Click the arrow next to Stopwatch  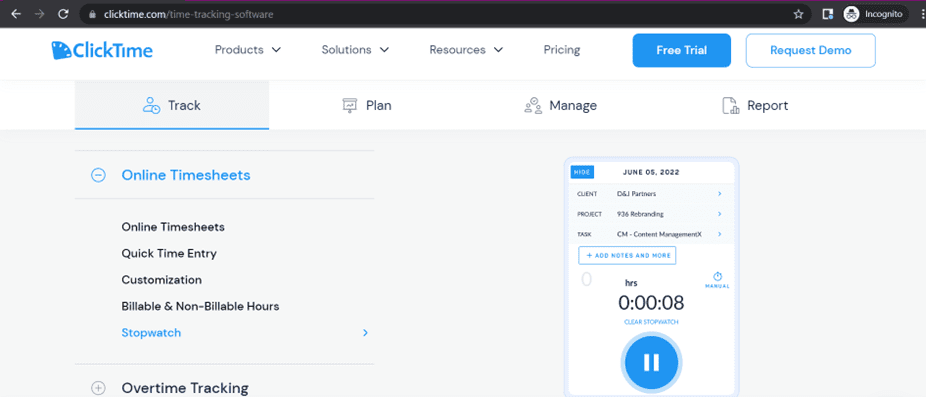pos(366,333)
